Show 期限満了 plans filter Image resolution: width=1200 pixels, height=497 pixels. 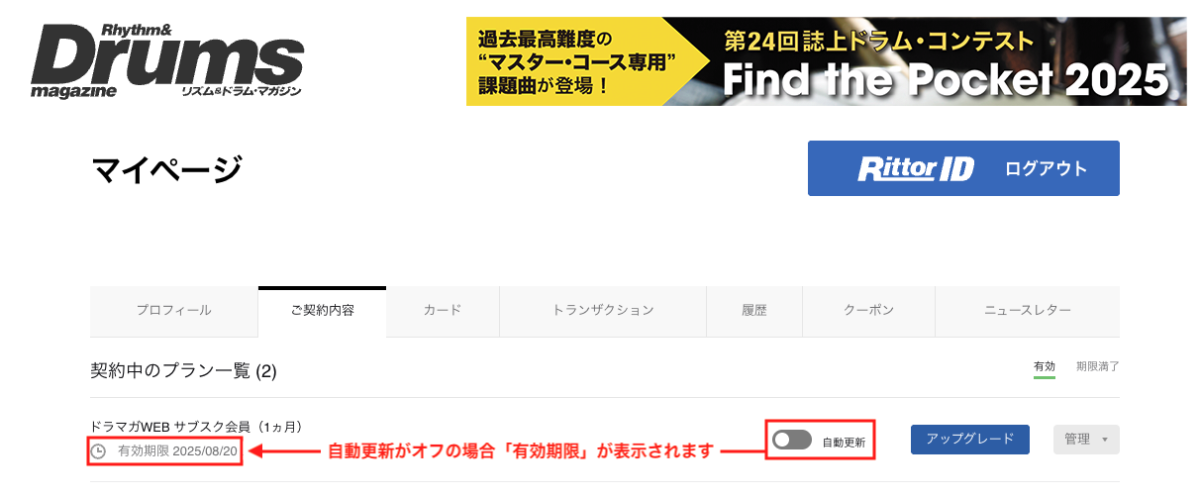1097,367
